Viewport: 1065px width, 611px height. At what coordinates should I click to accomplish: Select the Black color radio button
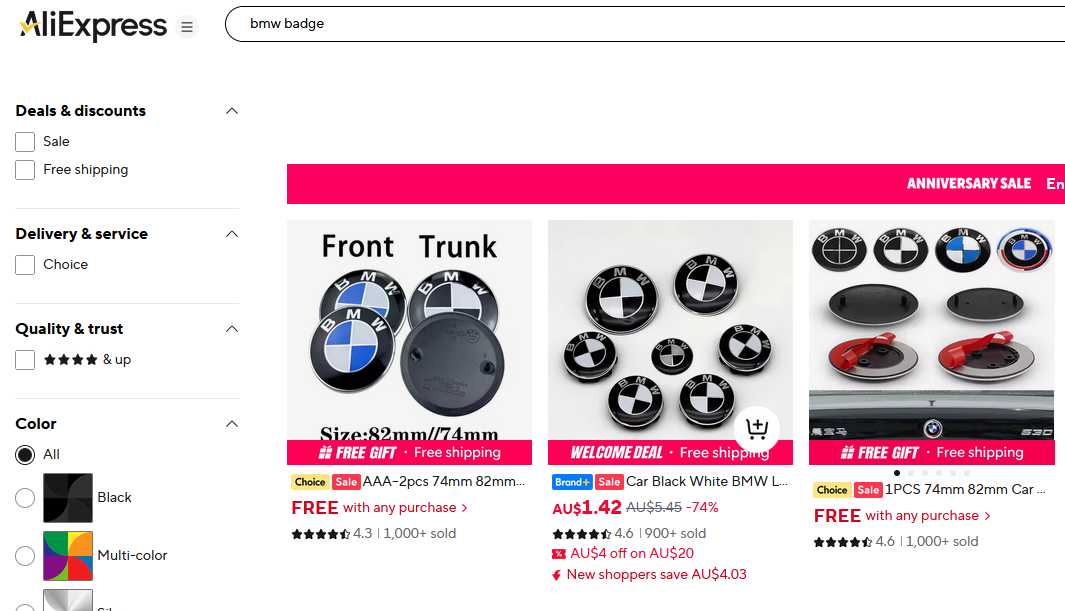[25, 498]
